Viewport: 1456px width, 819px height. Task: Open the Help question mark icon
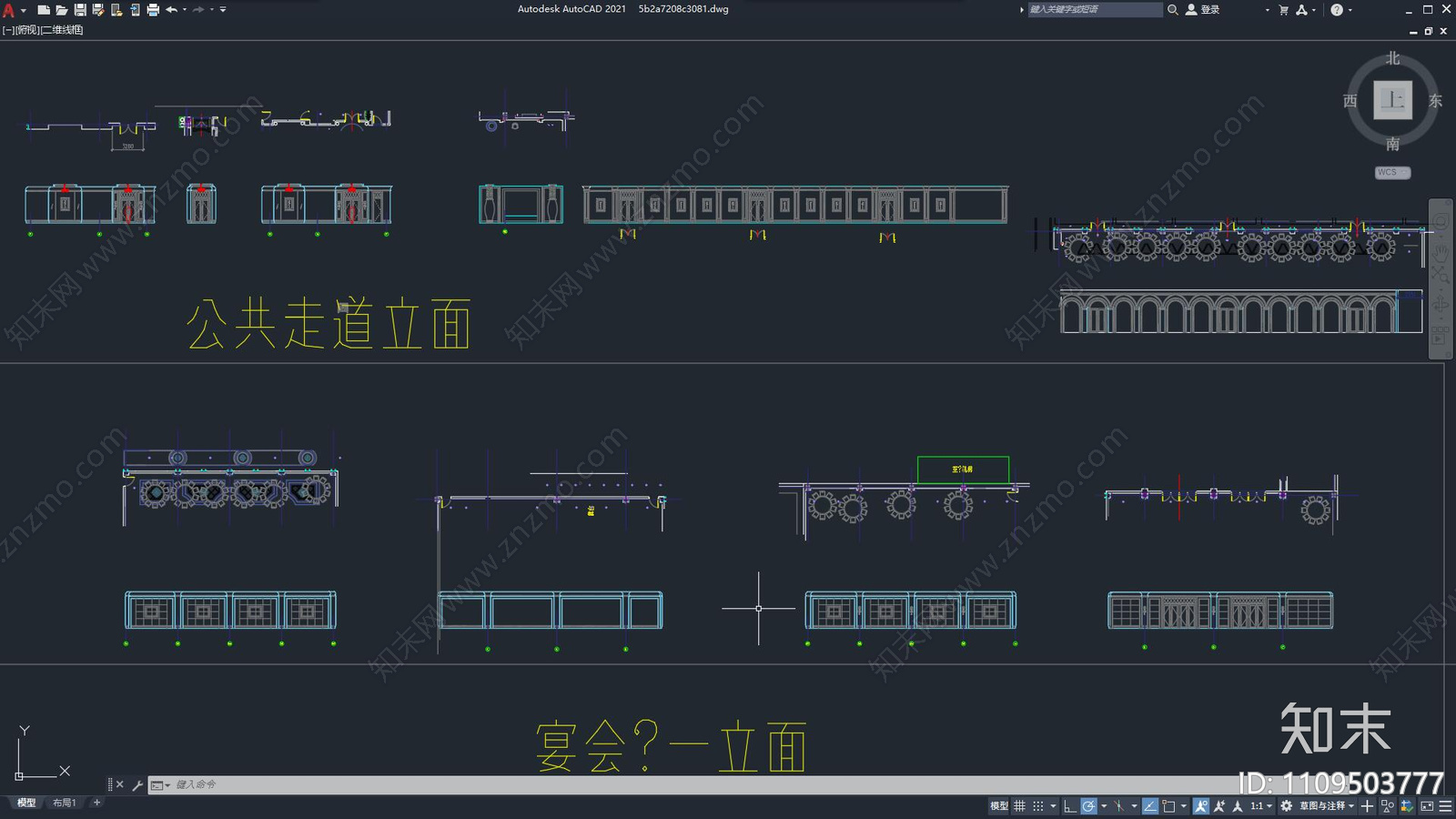click(1337, 10)
